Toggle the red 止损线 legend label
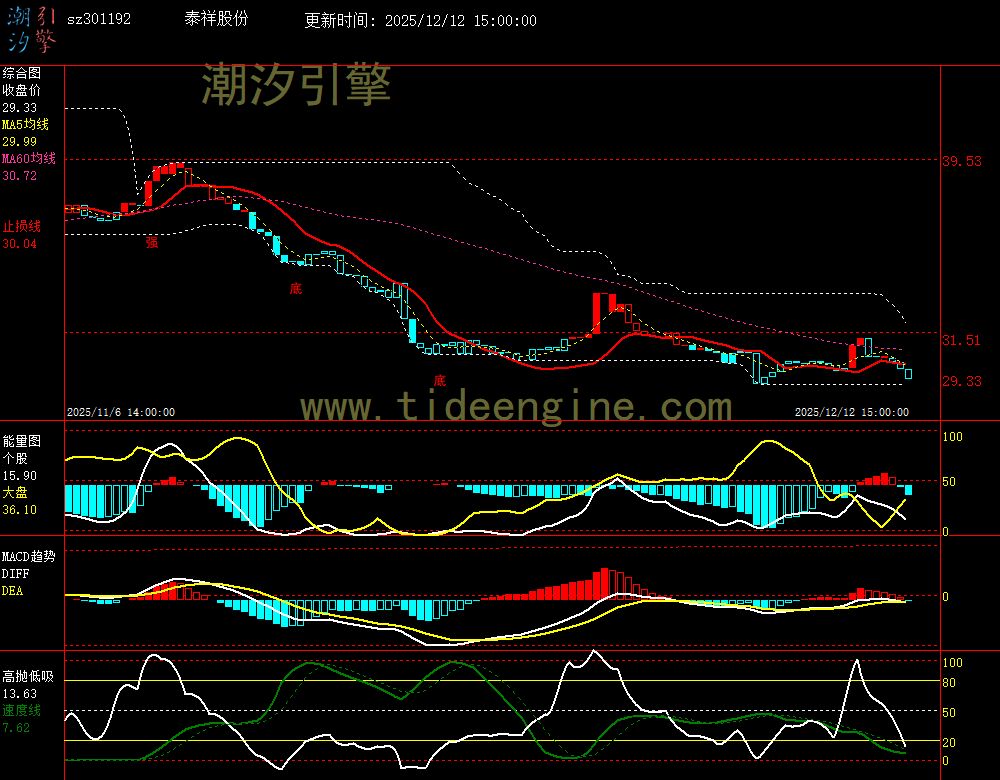Screen dimensions: 1000x780 pyautogui.click(x=21, y=226)
